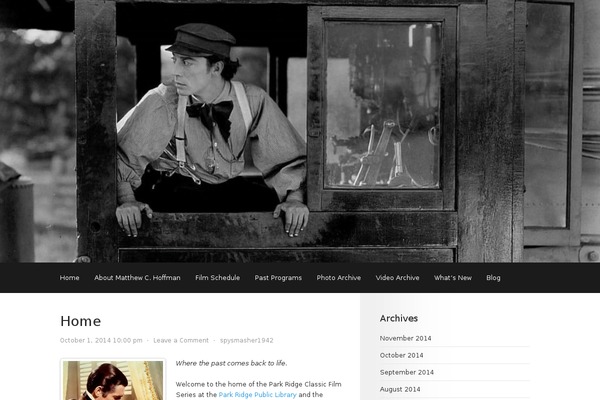Follow the Park Ridge Public Library link
Screen dimensions: 600x400
click(258, 395)
